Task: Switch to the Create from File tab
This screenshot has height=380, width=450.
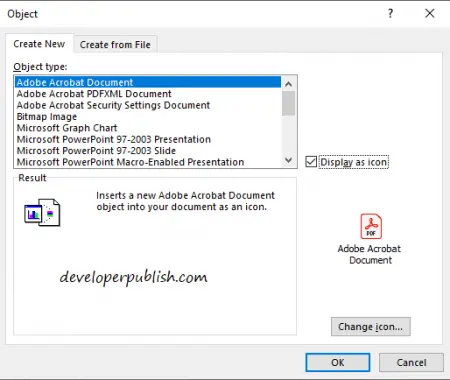Action: (x=115, y=44)
